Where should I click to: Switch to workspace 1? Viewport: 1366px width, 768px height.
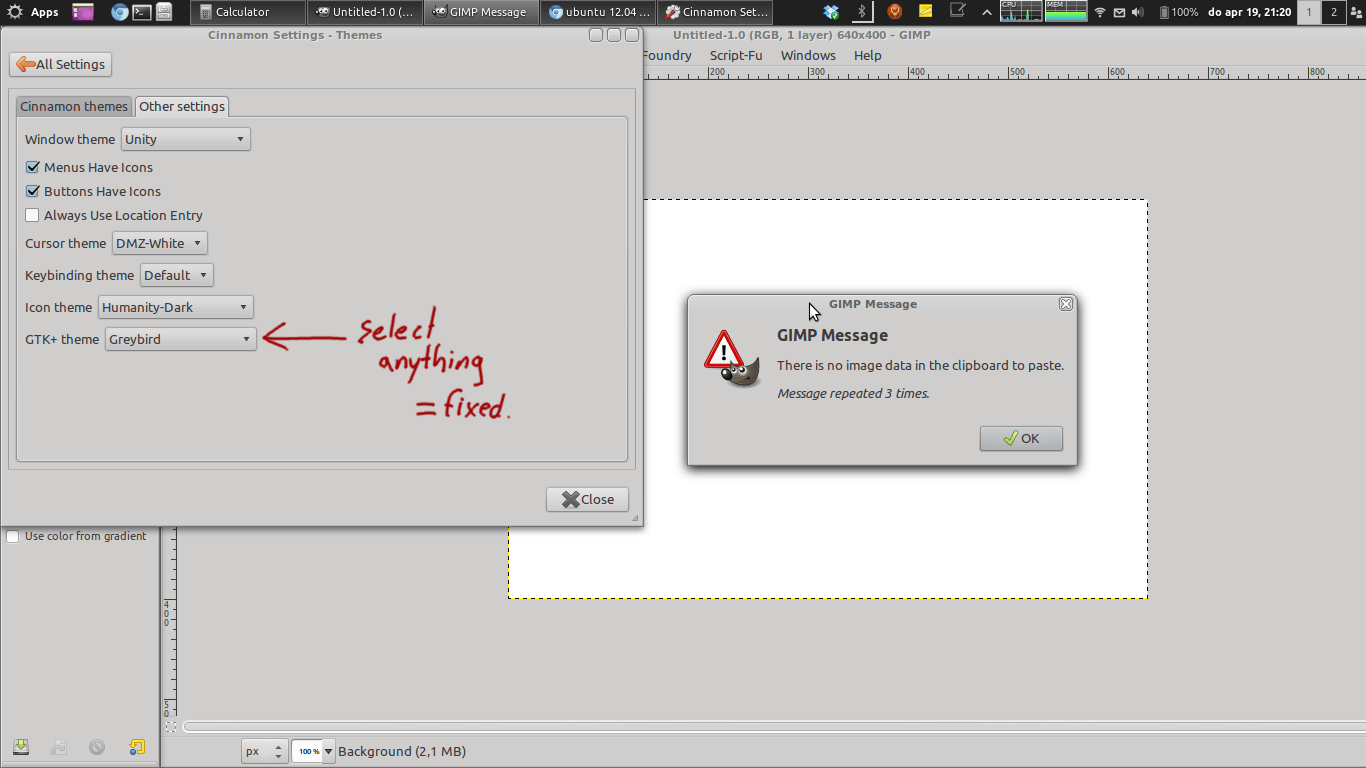point(1309,12)
